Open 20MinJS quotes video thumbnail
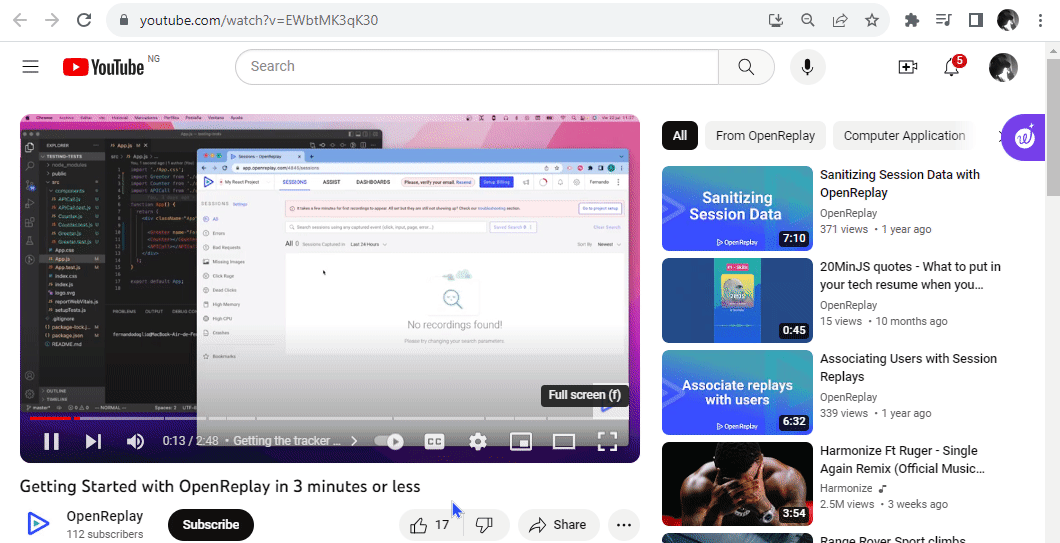 [x=737, y=300]
